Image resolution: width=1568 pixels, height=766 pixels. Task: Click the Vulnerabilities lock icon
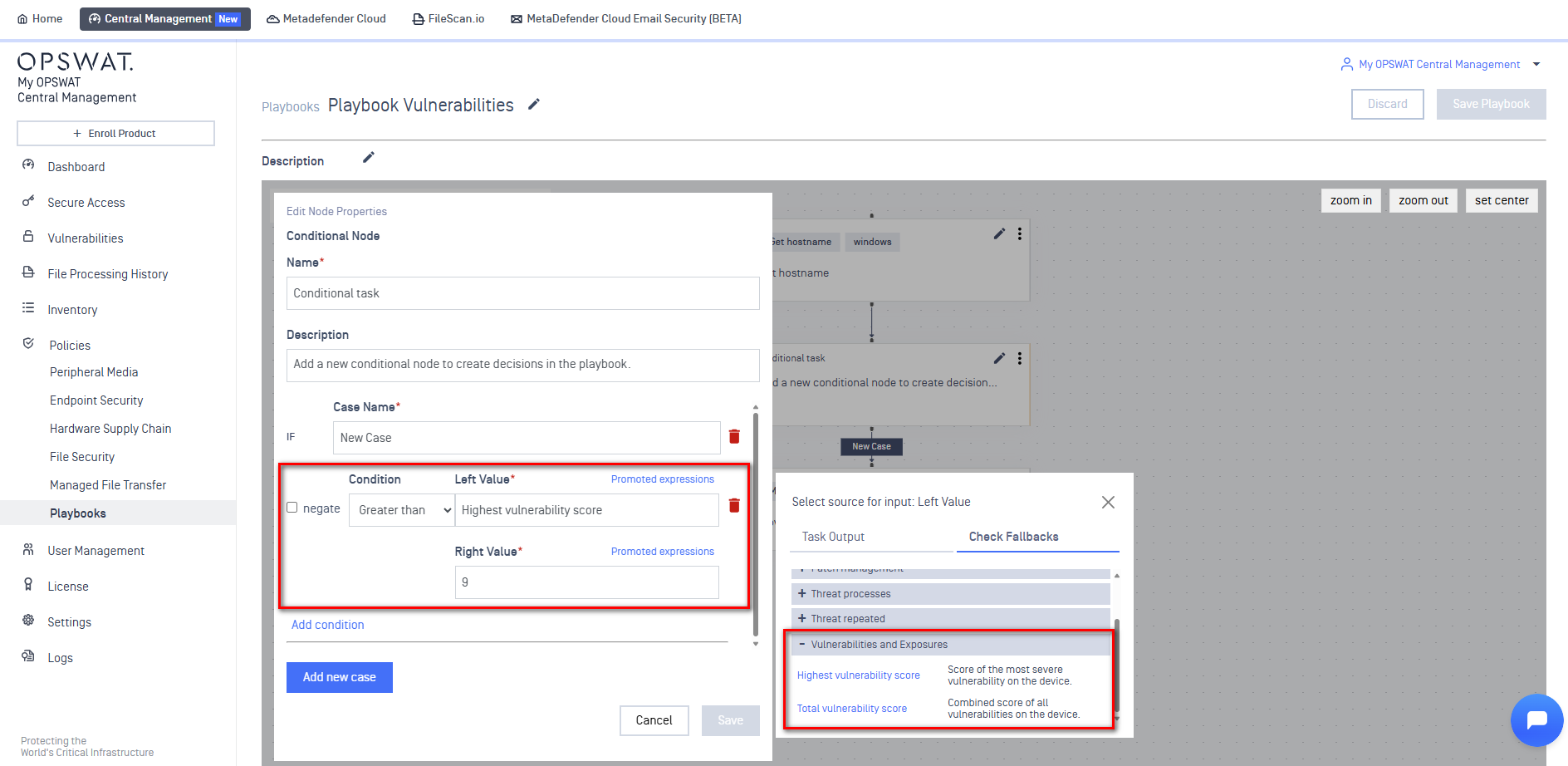point(28,237)
